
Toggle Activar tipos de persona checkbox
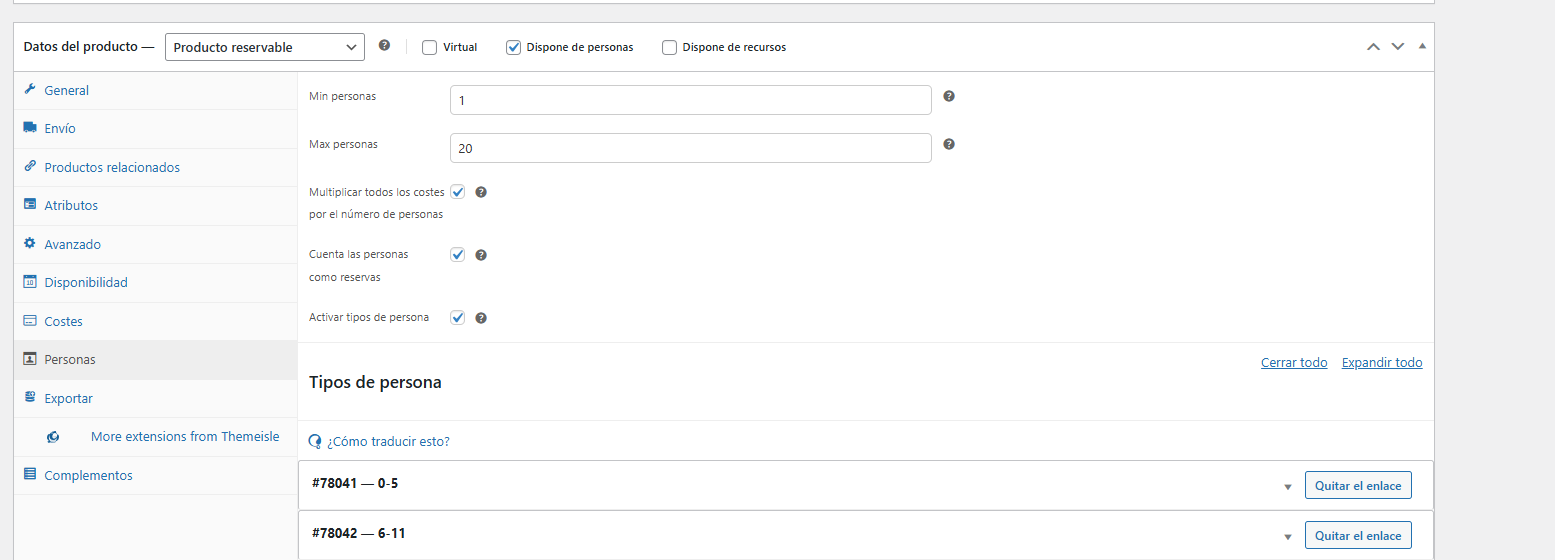(458, 318)
